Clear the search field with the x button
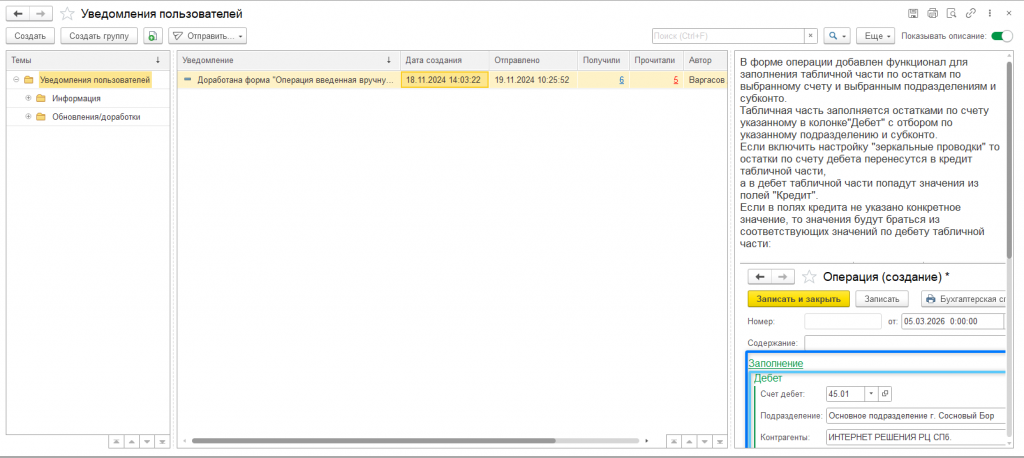Image resolution: width=1024 pixels, height=458 pixels. point(811,36)
